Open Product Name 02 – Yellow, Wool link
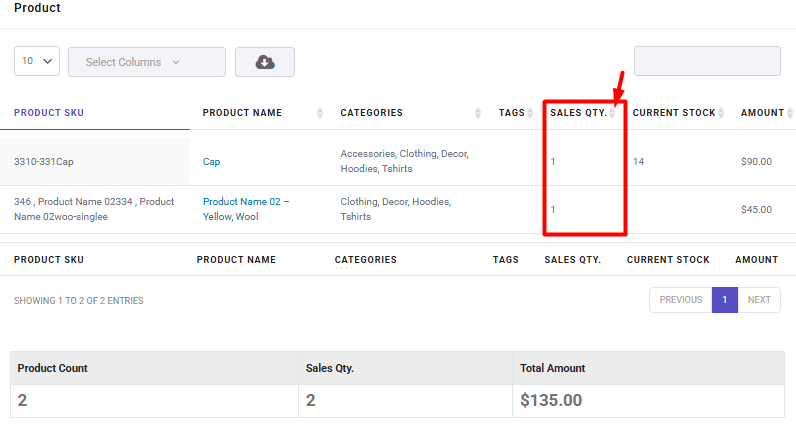Viewport: 796px width, 441px height. click(x=246, y=209)
